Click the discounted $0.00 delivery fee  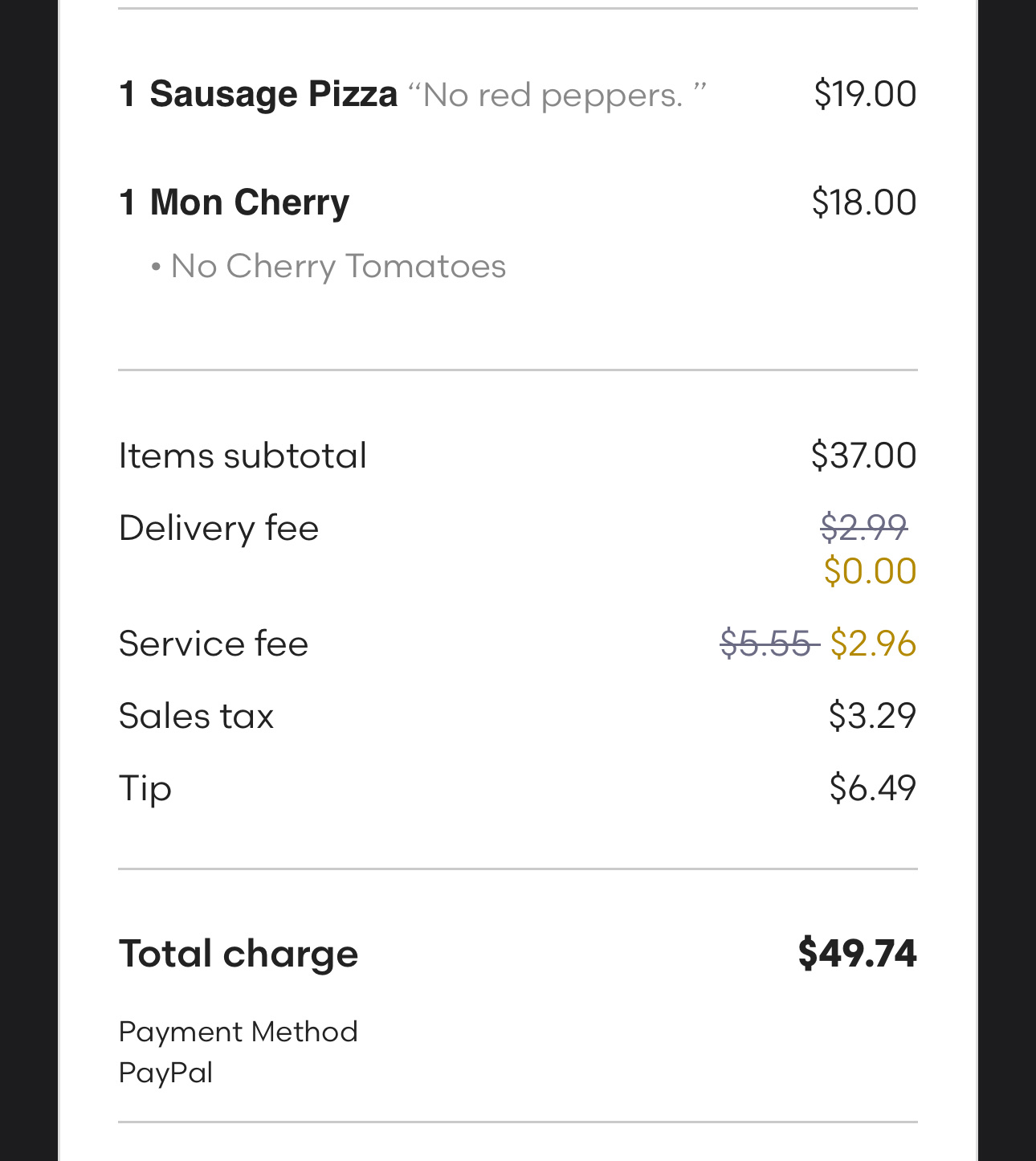tap(870, 571)
